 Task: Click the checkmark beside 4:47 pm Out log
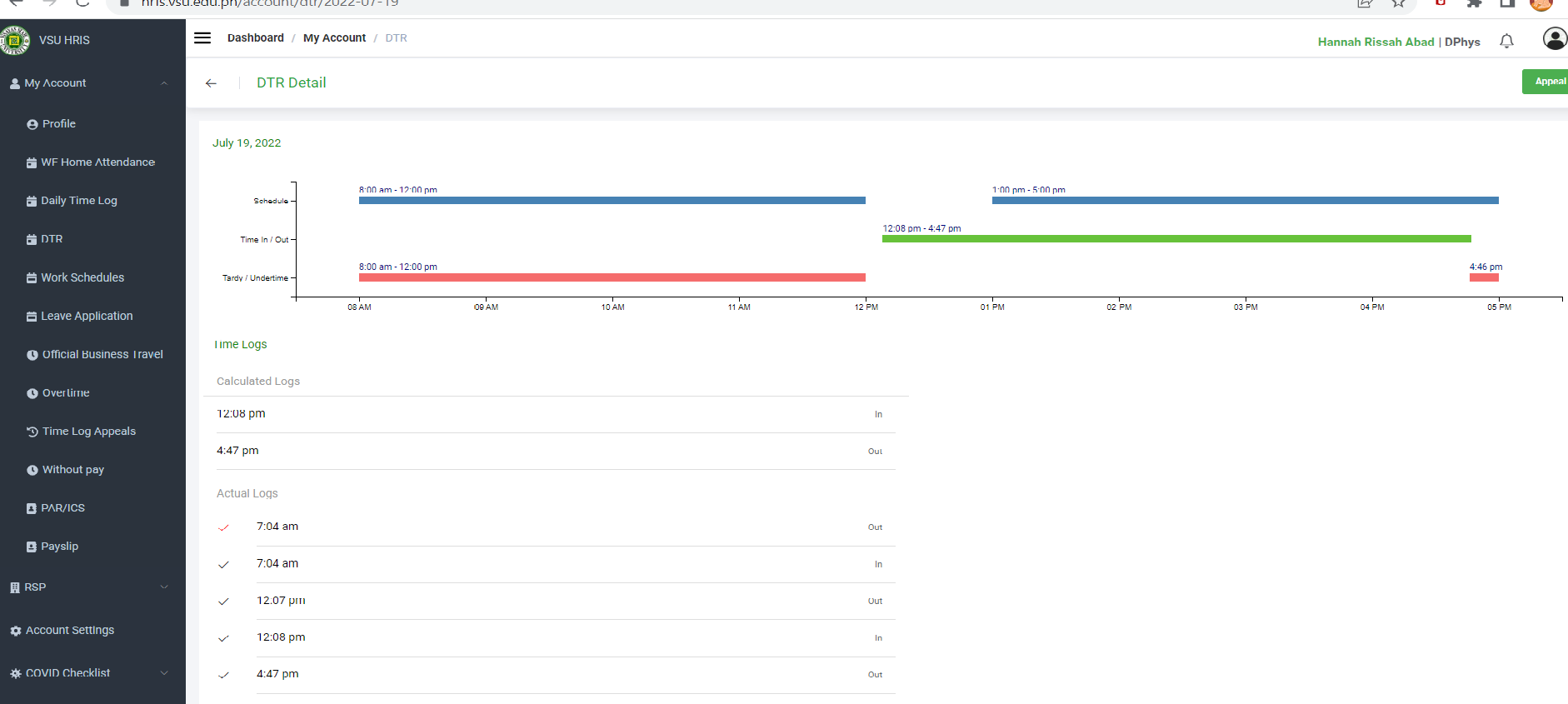pos(223,675)
